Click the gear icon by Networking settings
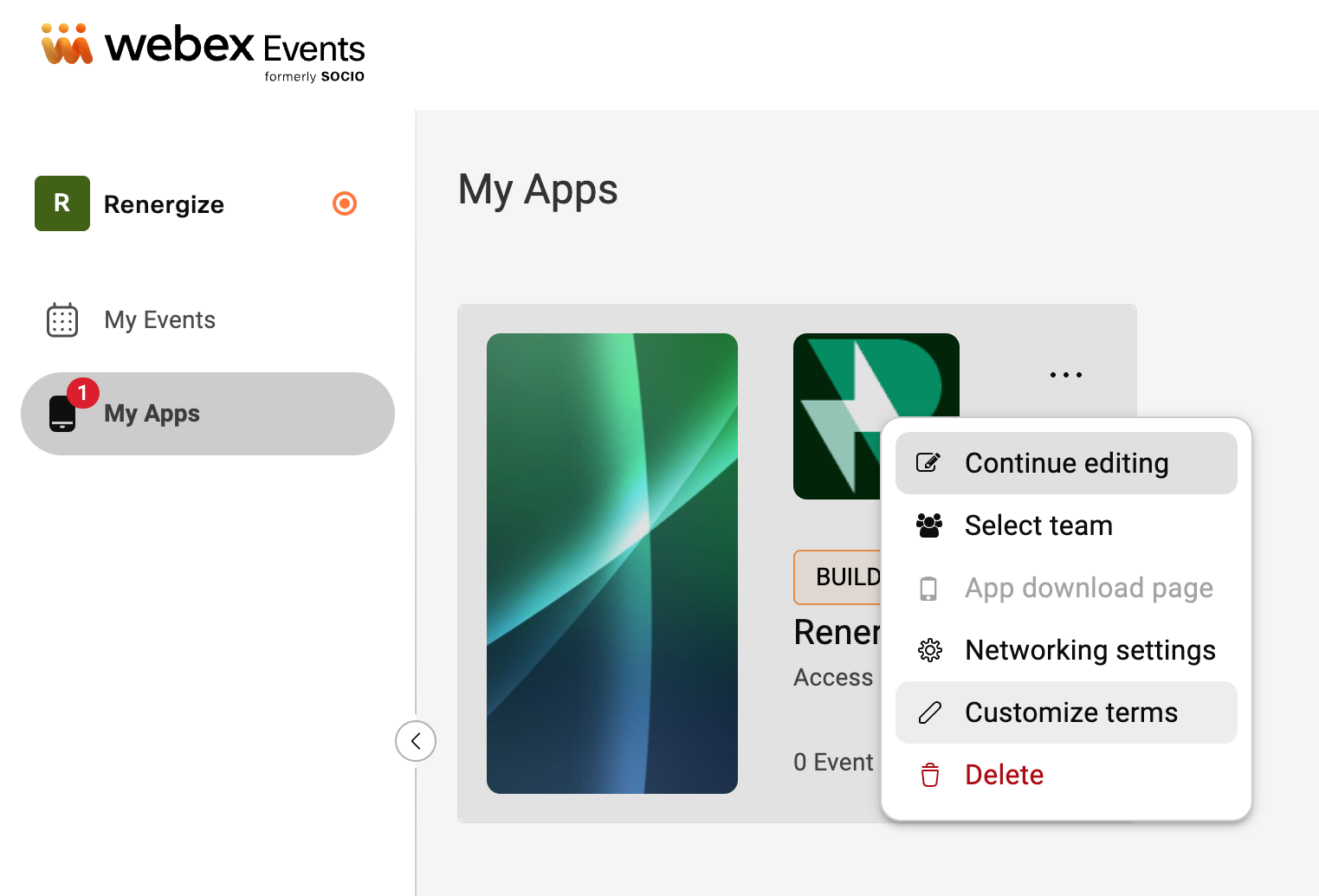Screen dimensions: 1319x896 (x=930, y=650)
